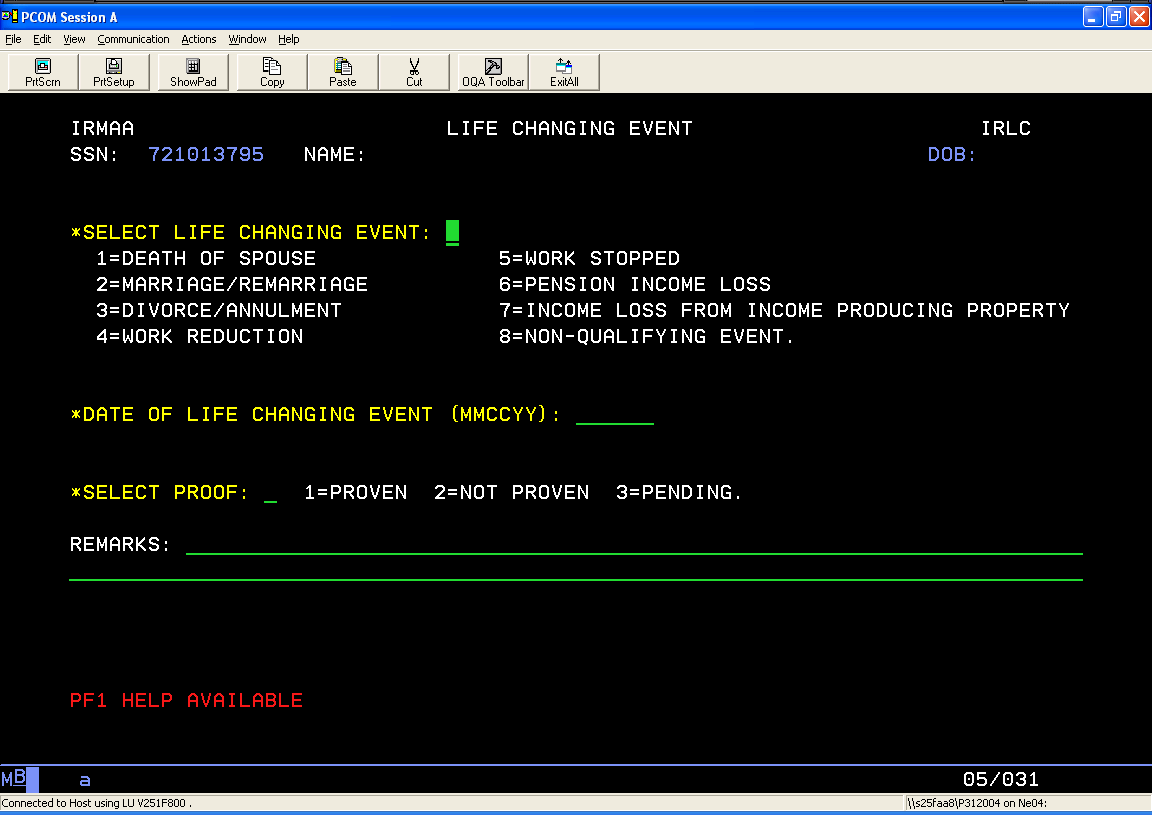Click the PCOM Session A title bar icon

tap(9, 16)
